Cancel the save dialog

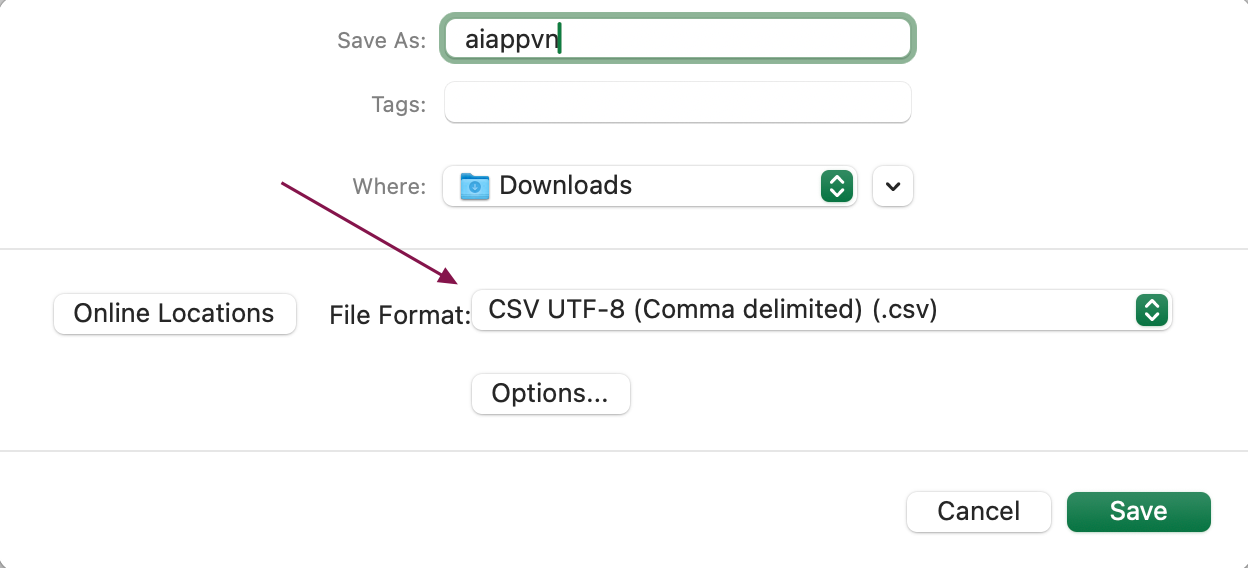[x=978, y=511]
